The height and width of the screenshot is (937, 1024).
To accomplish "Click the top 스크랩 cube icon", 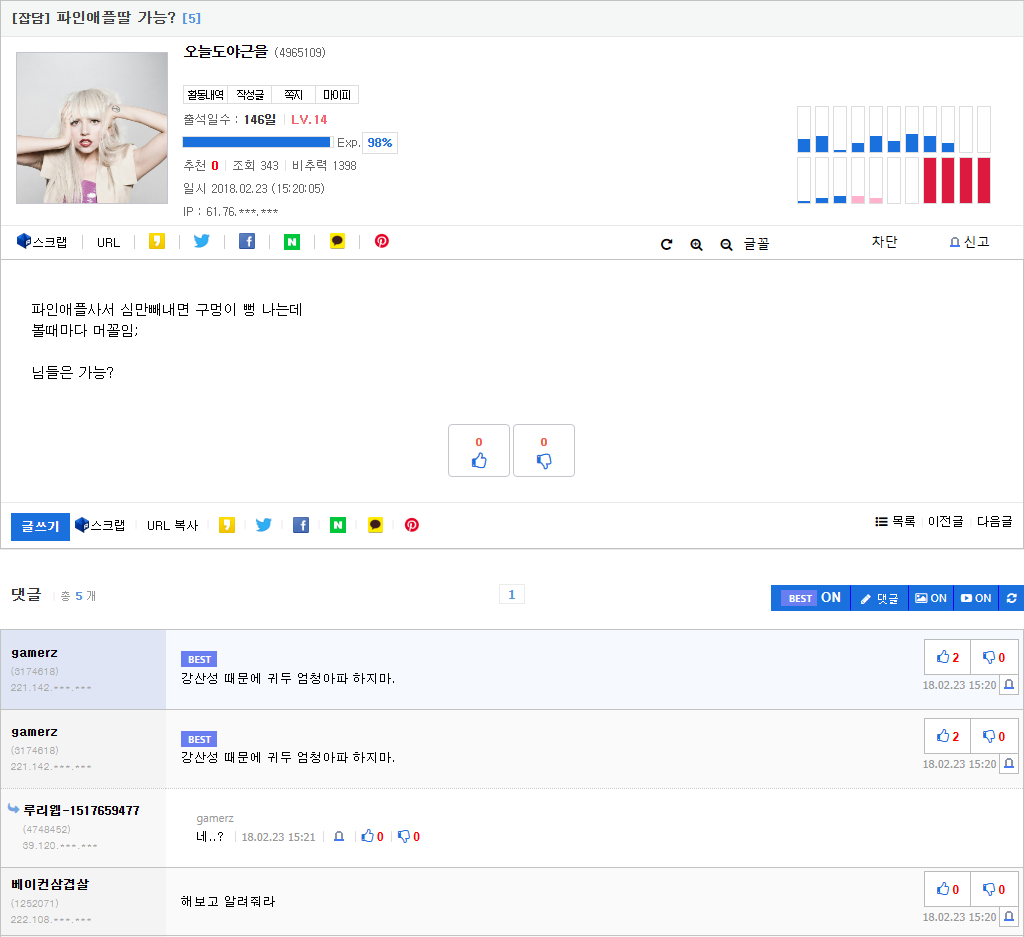I will [24, 241].
